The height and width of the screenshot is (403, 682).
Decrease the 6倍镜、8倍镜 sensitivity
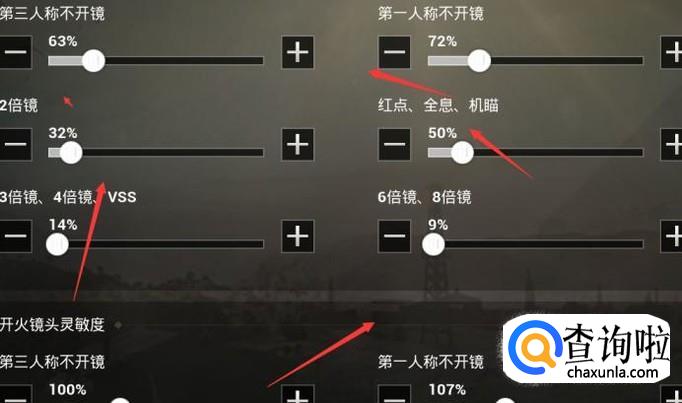[x=394, y=236]
